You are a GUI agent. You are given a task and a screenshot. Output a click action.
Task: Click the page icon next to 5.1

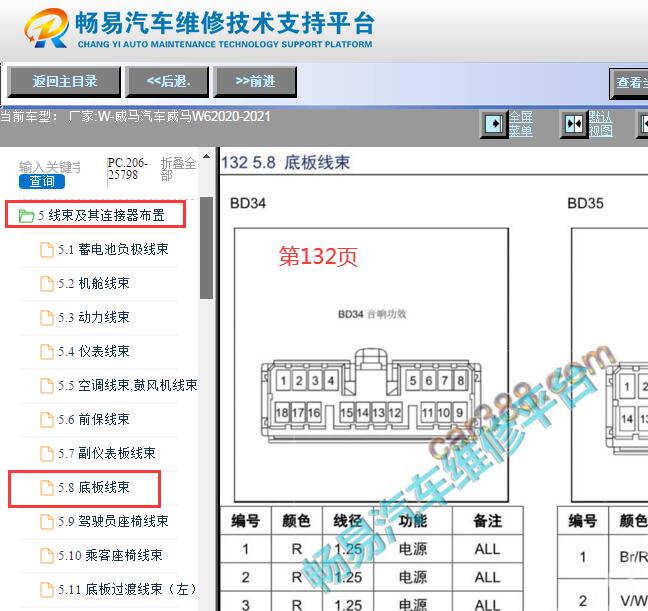(47, 250)
